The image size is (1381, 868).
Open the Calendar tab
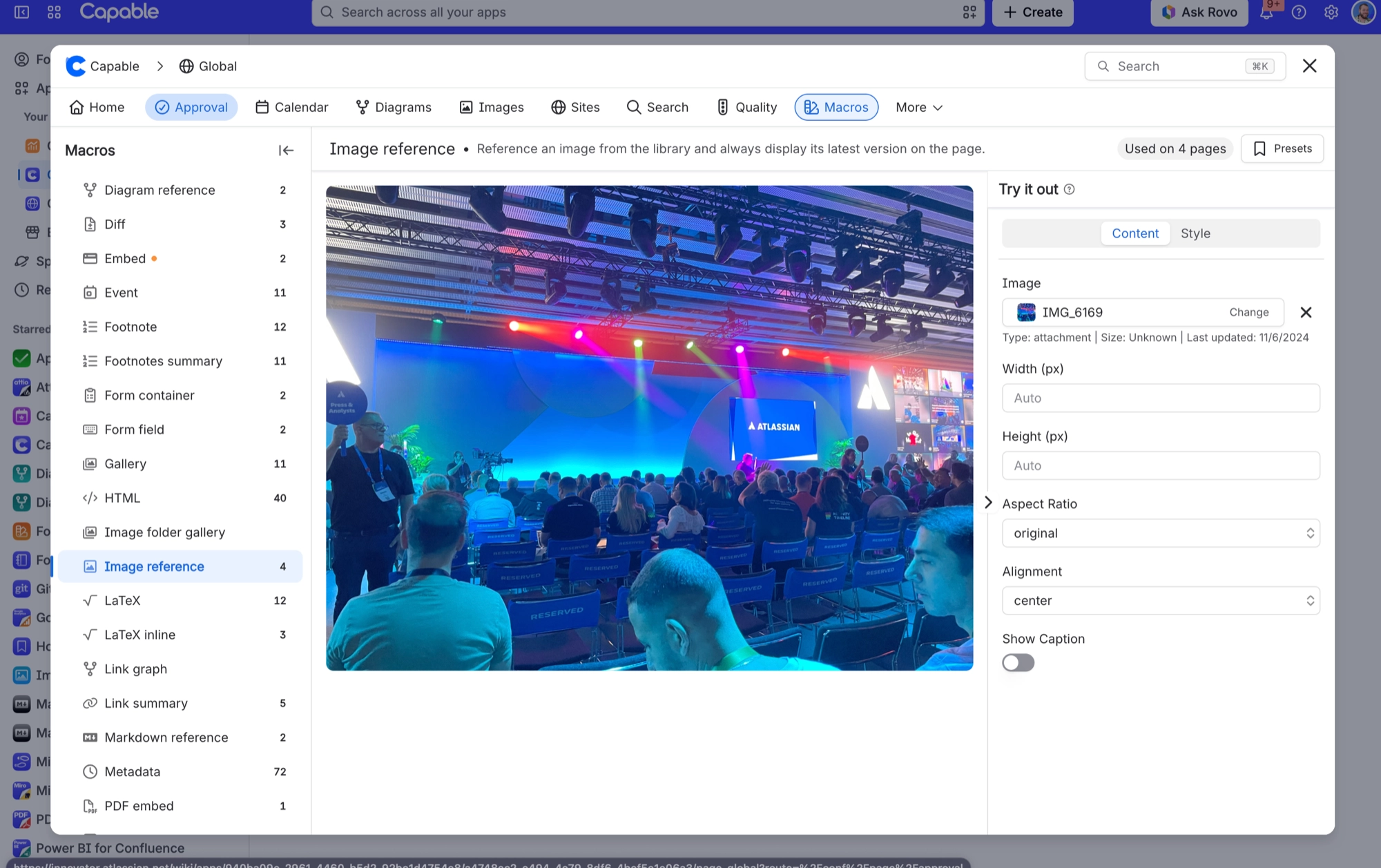(x=292, y=107)
